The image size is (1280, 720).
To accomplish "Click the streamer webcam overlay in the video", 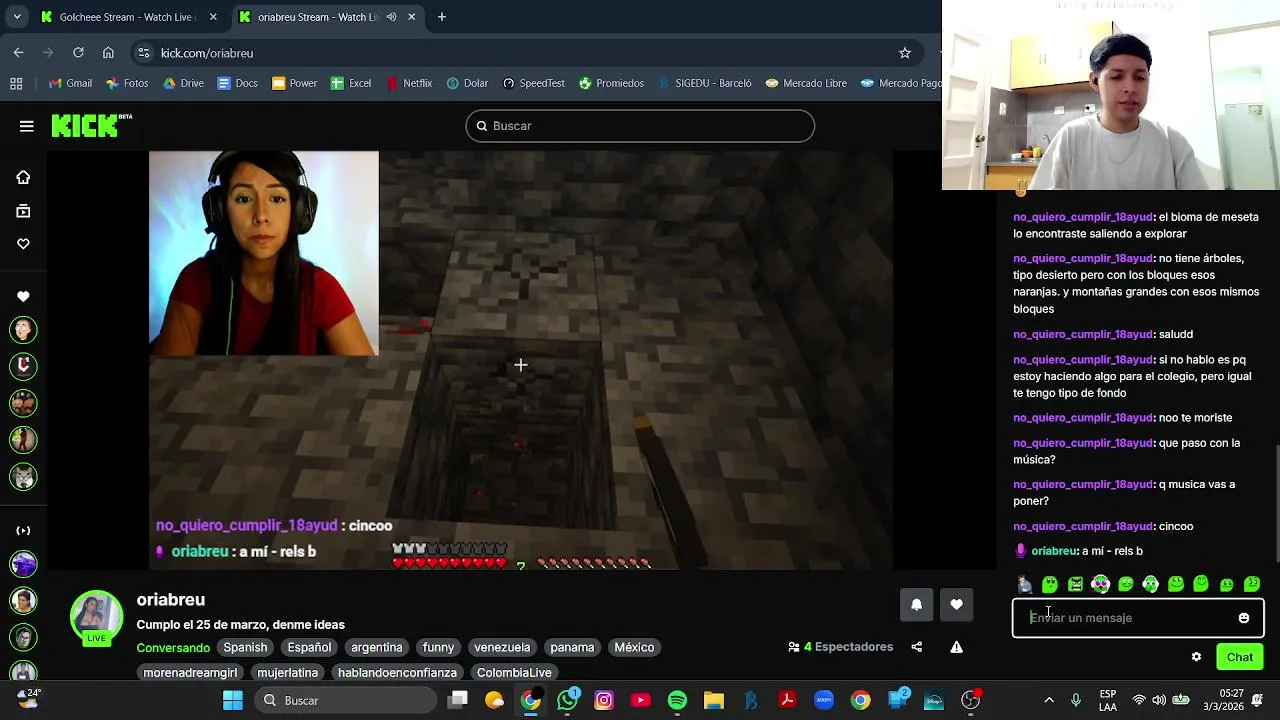I will [264, 254].
